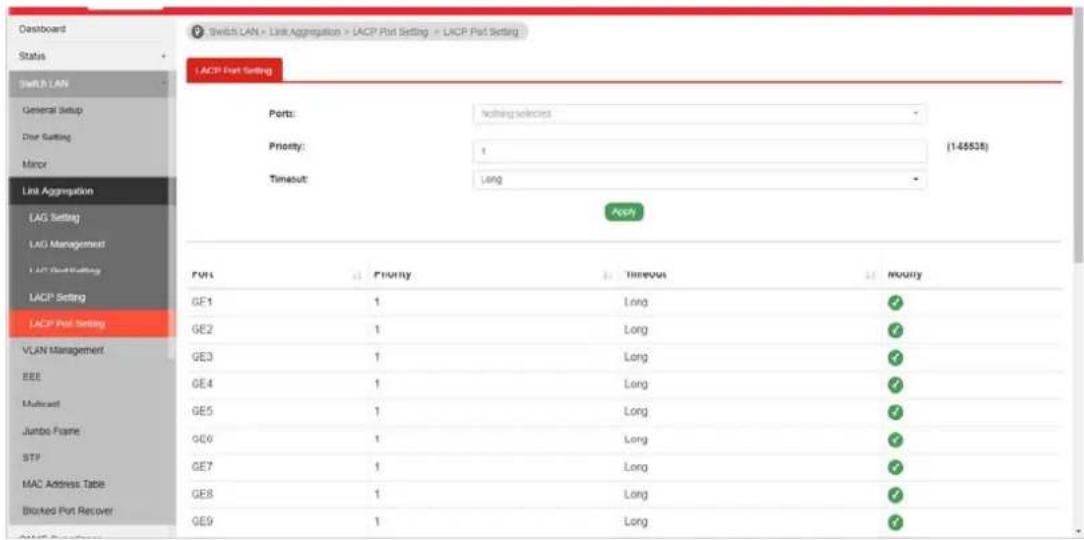The image size is (1084, 540).
Task: Sort table by Priority column
Action: (608, 275)
